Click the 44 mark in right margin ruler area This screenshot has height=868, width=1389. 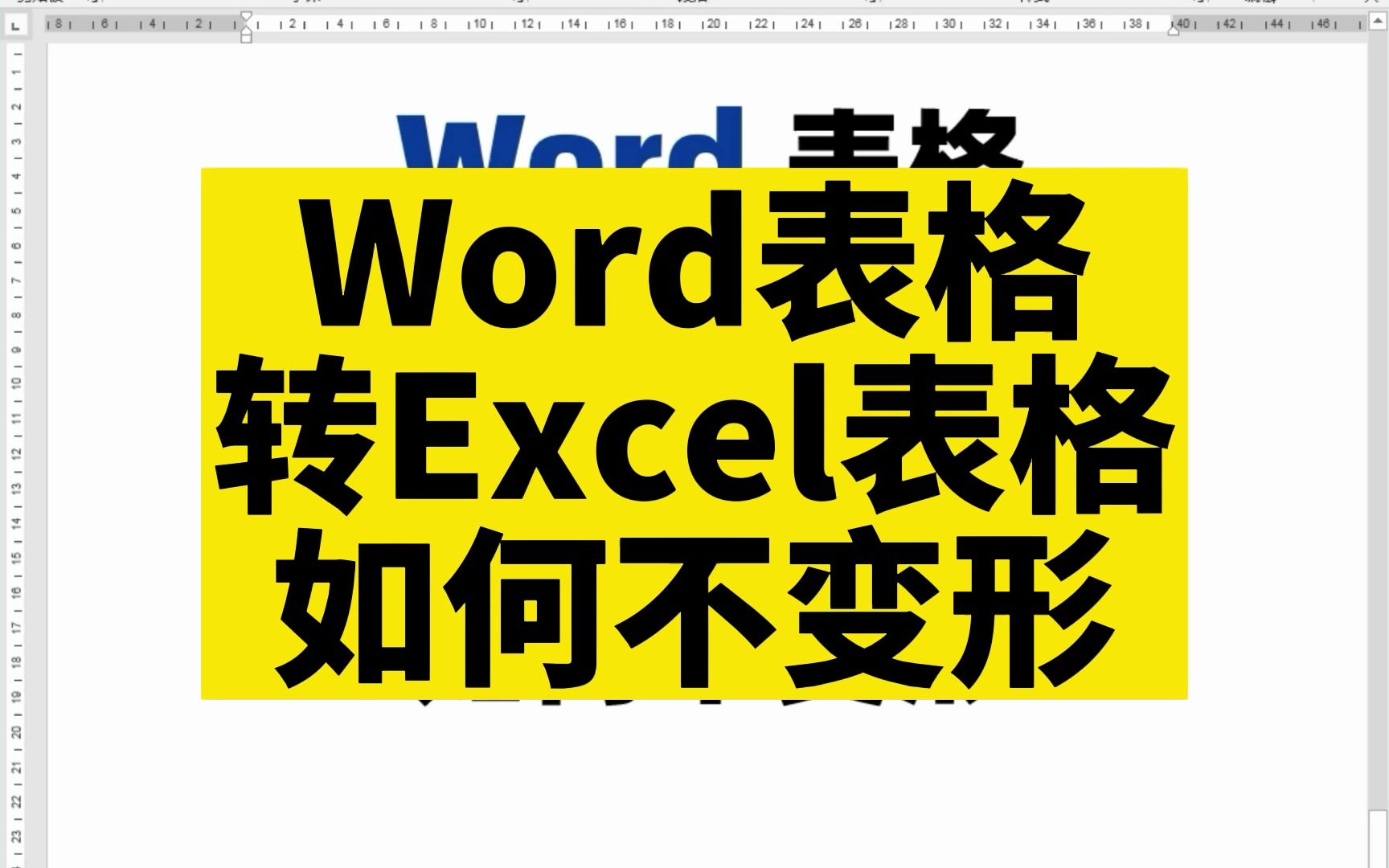tap(1276, 24)
